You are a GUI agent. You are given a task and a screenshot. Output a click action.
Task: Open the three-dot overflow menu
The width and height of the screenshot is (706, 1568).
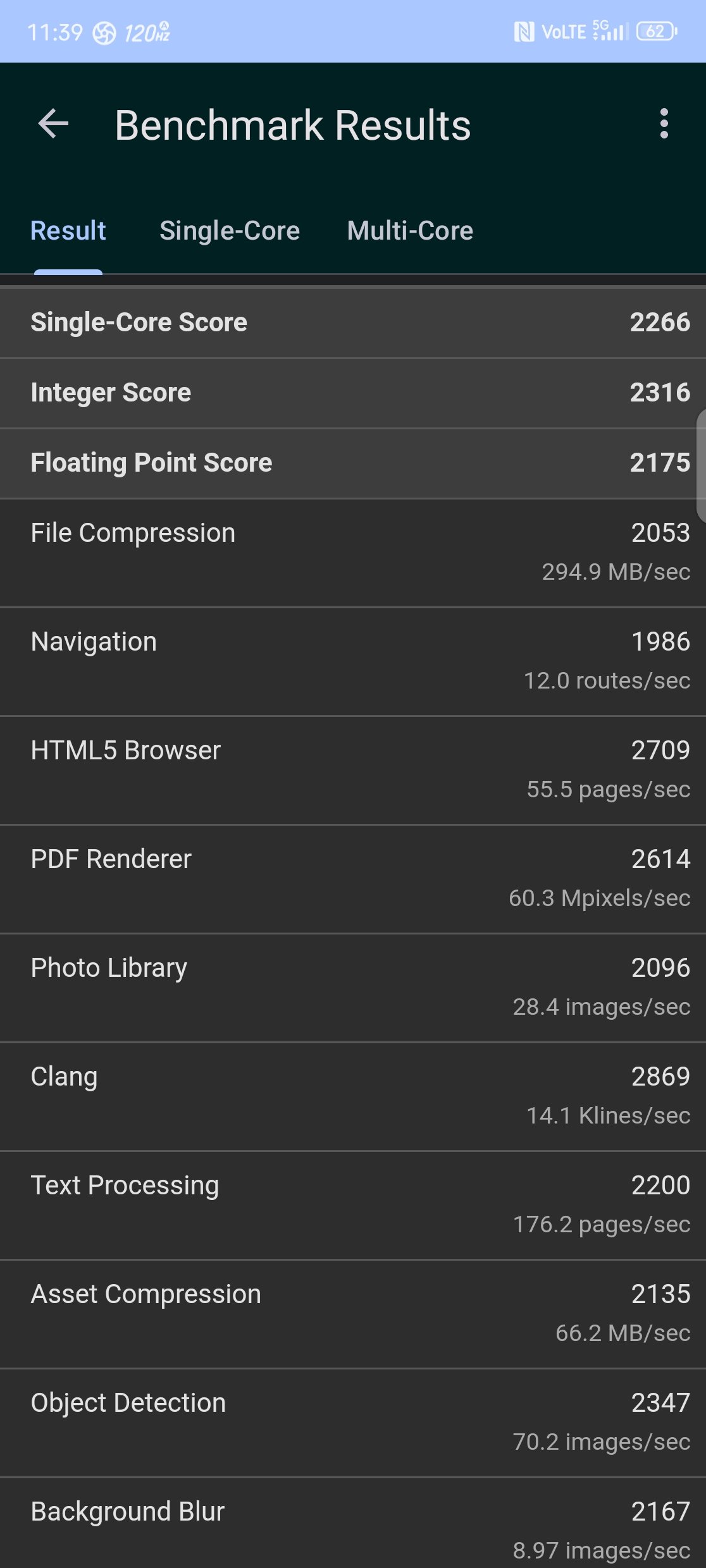point(664,124)
